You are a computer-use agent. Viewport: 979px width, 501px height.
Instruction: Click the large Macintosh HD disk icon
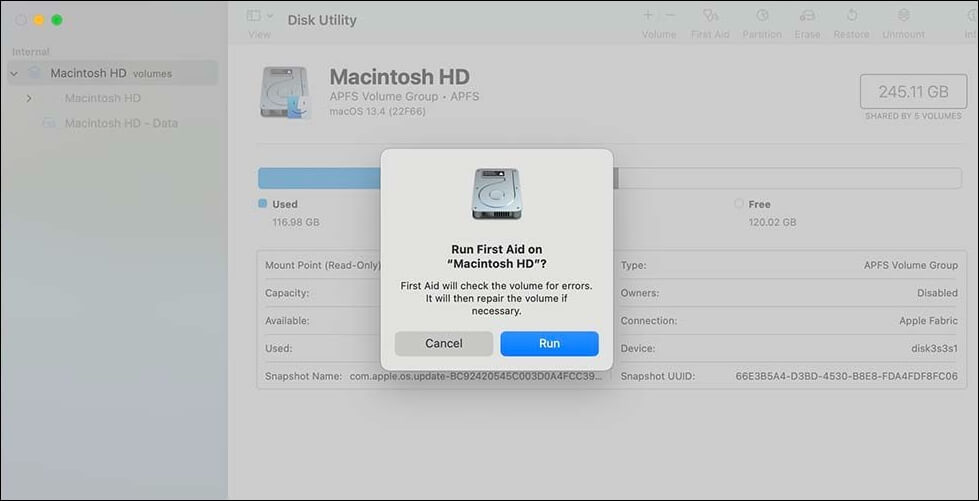286,92
